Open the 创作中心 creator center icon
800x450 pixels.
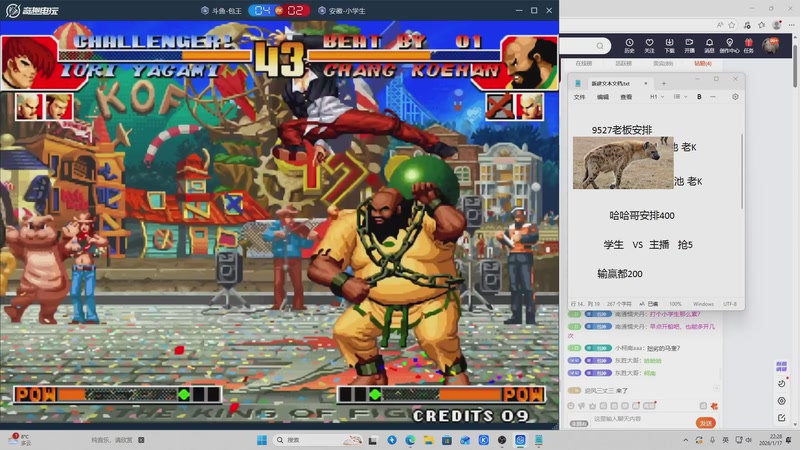pos(730,46)
